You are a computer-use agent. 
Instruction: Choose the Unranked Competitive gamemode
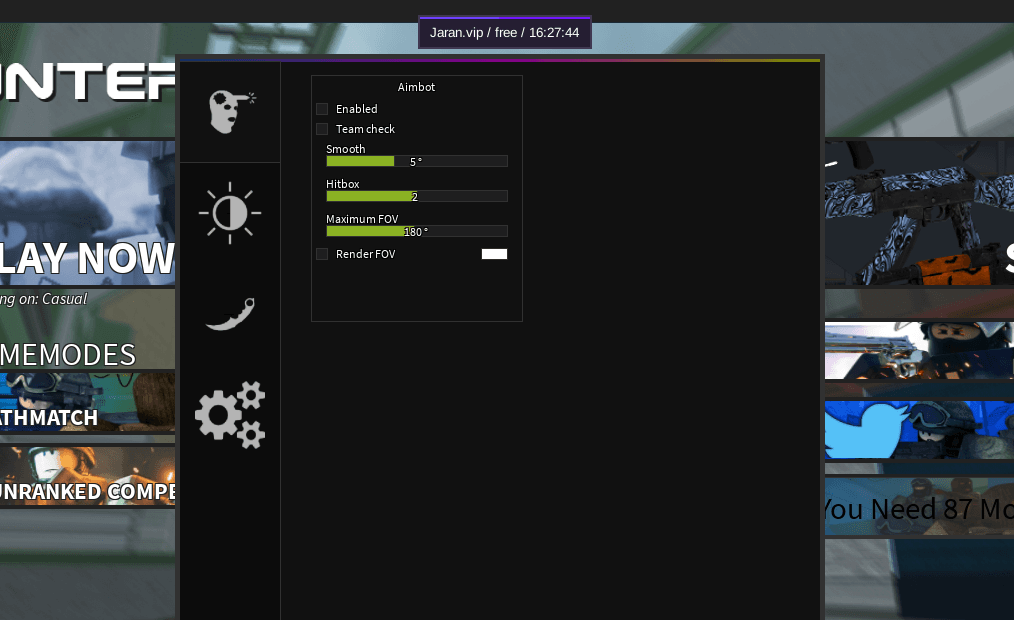coord(87,476)
